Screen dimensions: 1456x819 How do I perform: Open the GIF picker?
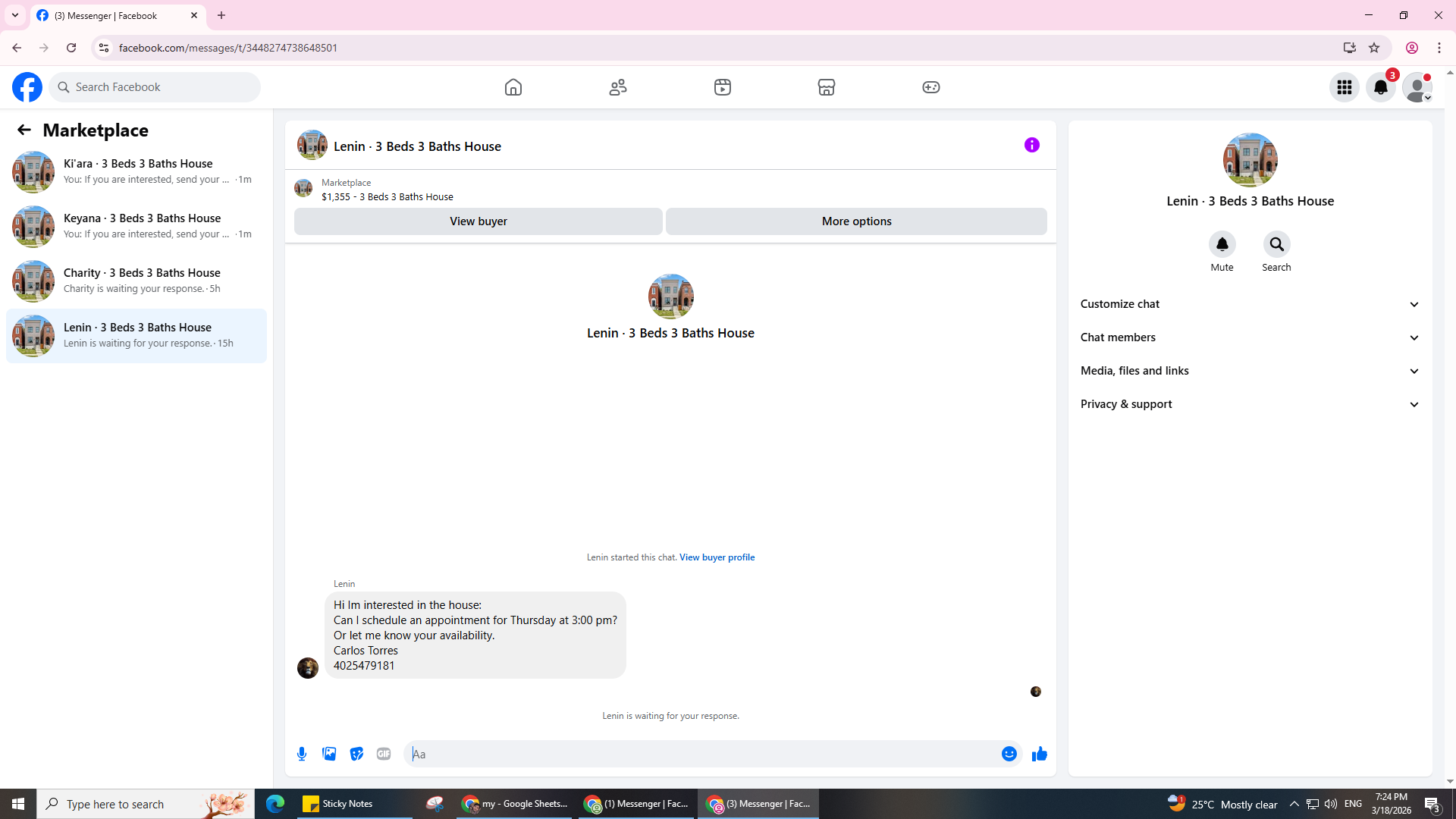click(x=384, y=754)
